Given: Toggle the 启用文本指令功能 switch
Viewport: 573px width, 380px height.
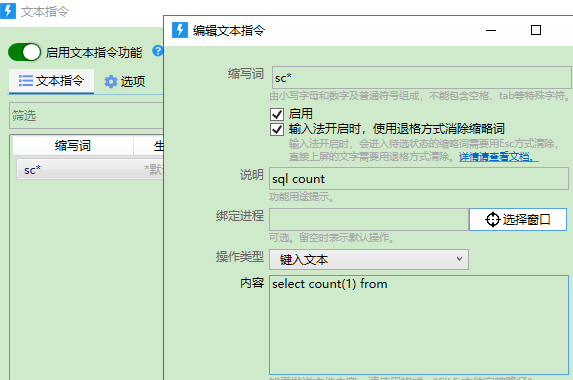Looking at the screenshot, I should click(x=24, y=52).
